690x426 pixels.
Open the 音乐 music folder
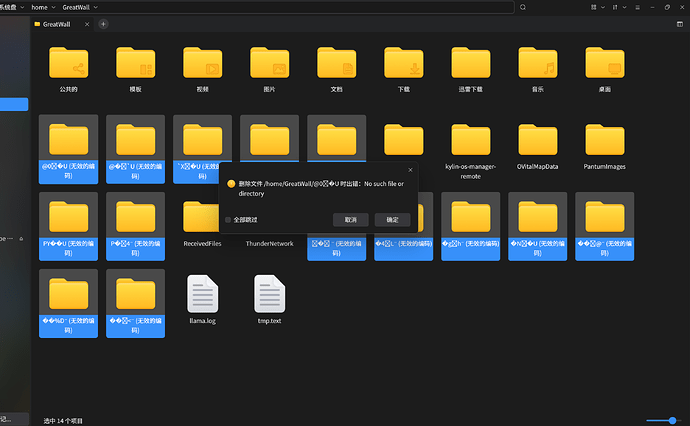pyautogui.click(x=538, y=64)
